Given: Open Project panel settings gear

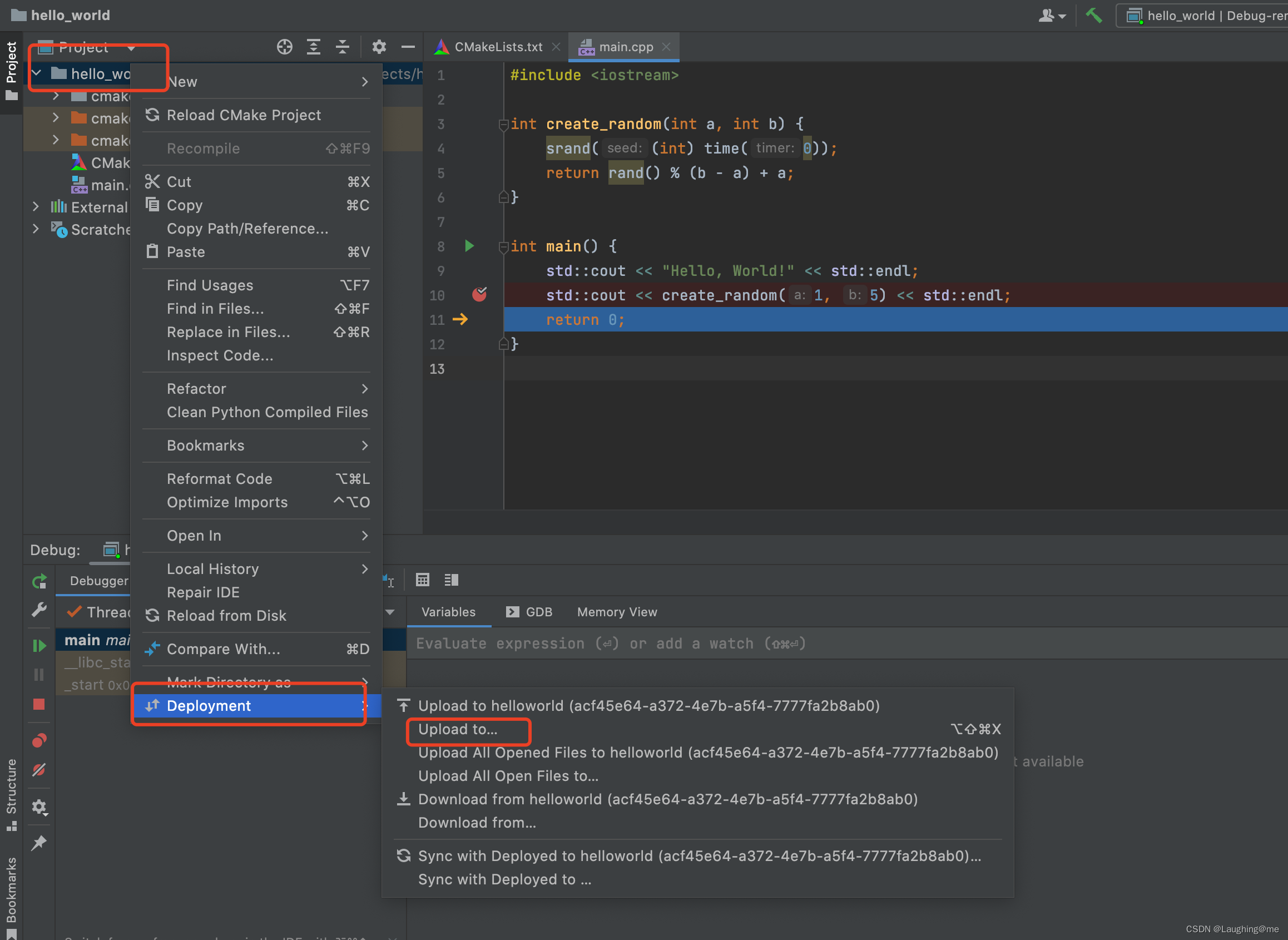Looking at the screenshot, I should pyautogui.click(x=379, y=47).
